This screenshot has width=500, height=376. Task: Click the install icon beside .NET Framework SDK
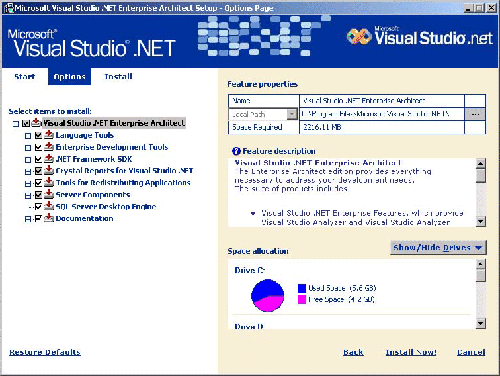pos(49,159)
